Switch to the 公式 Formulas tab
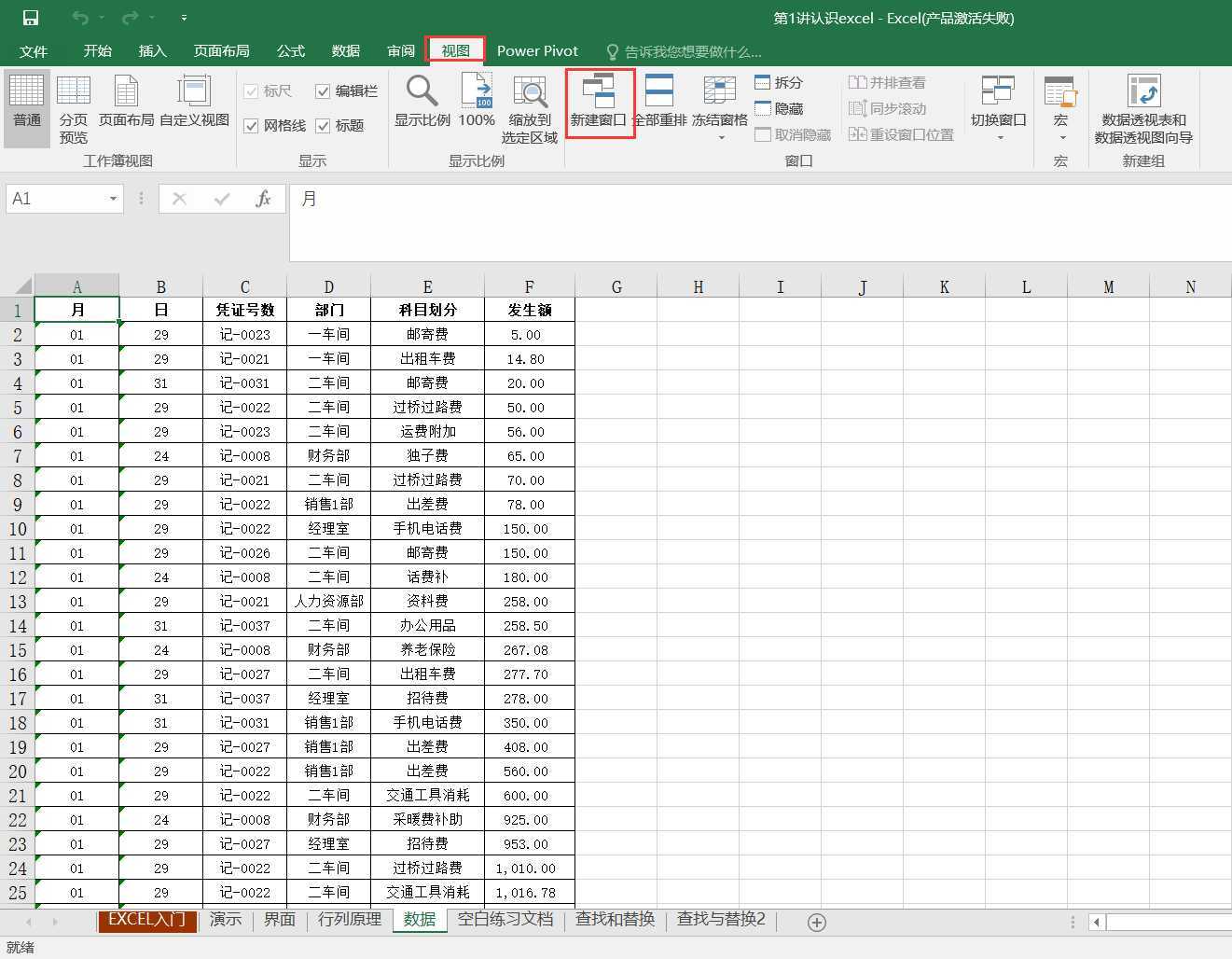The height and width of the screenshot is (959, 1232). (291, 51)
